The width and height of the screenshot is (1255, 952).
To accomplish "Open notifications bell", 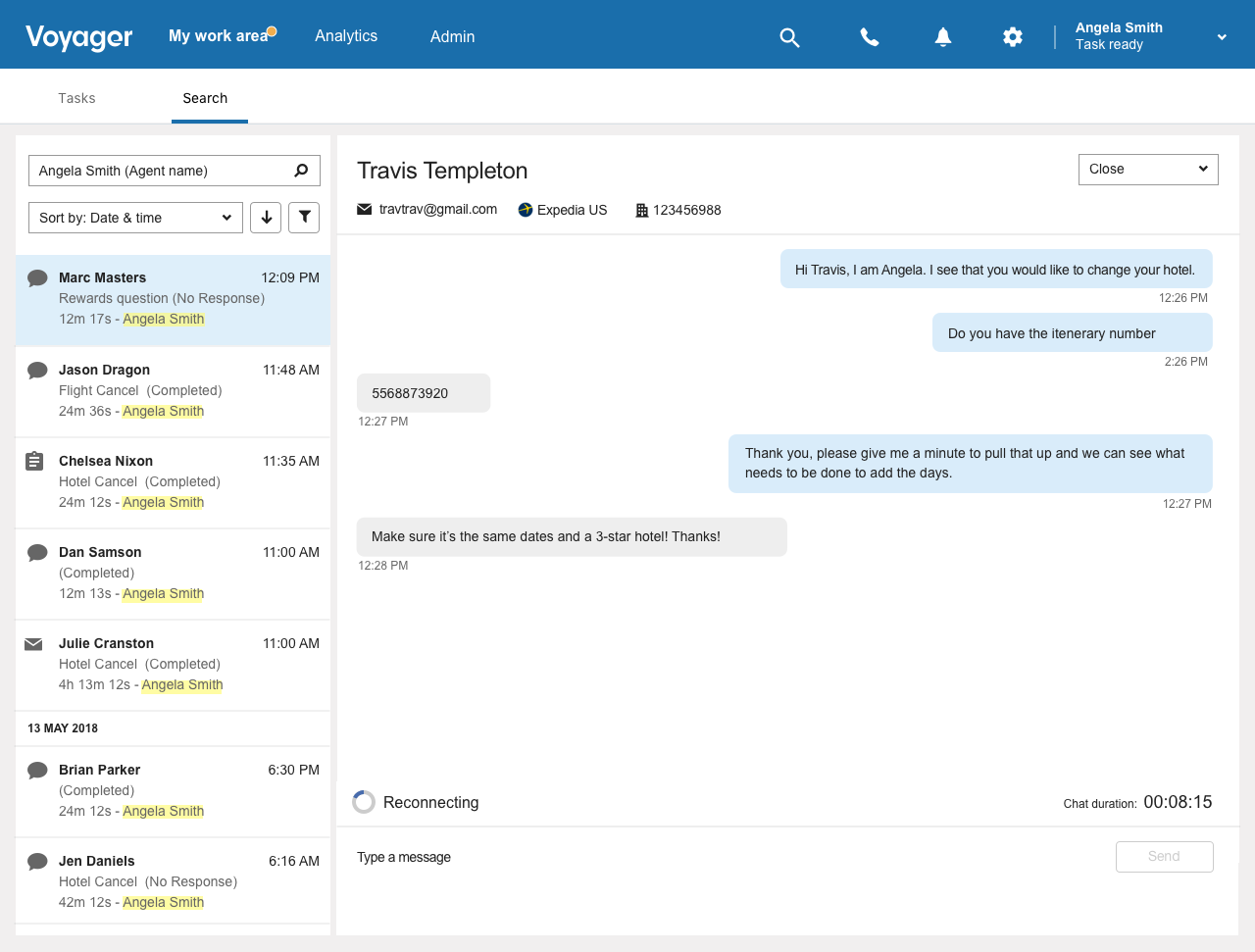I will point(942,37).
